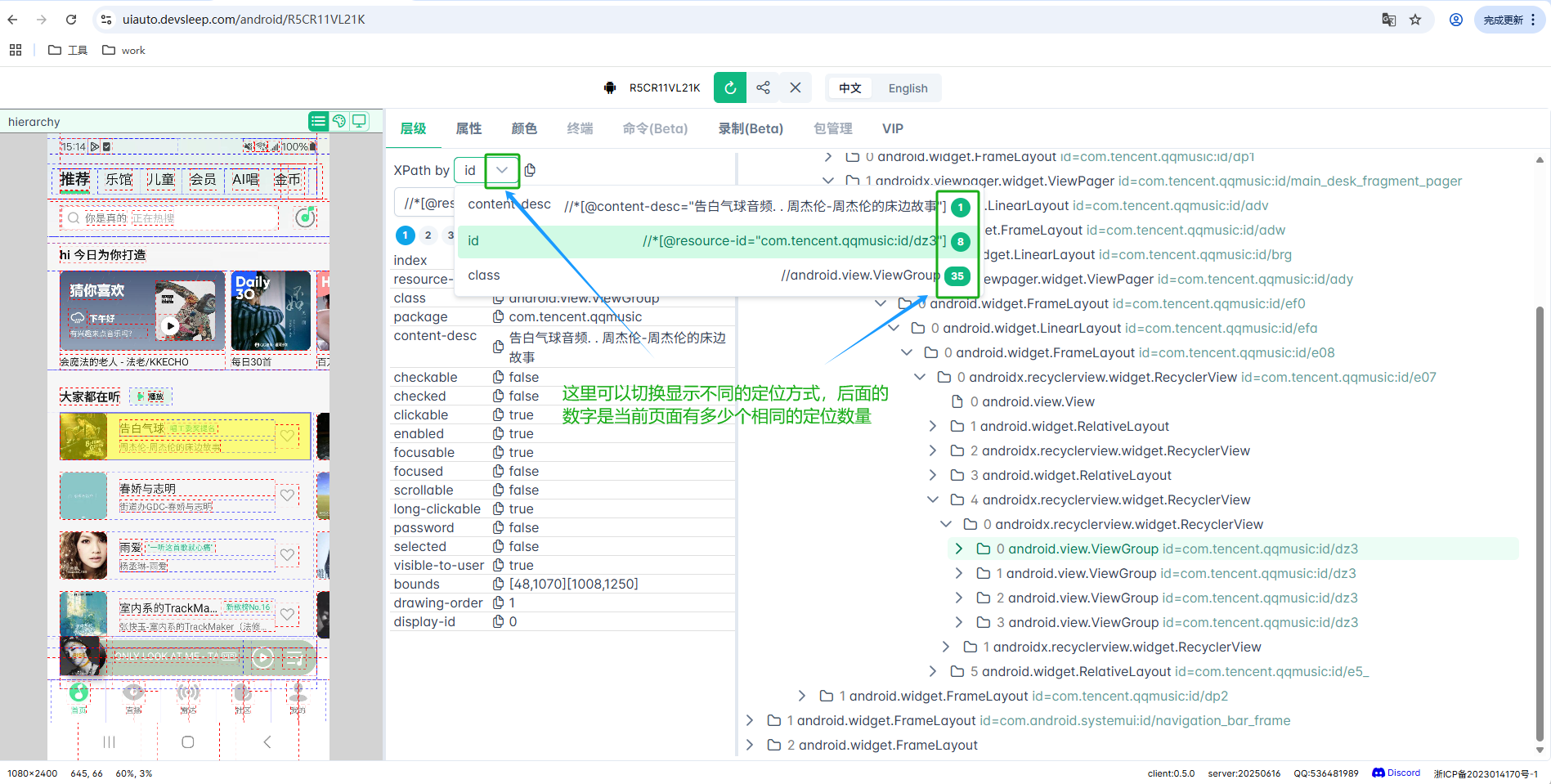Viewport: 1551px width, 784px height.
Task: Select the list view icon in hierarchy panel
Action: click(x=318, y=121)
